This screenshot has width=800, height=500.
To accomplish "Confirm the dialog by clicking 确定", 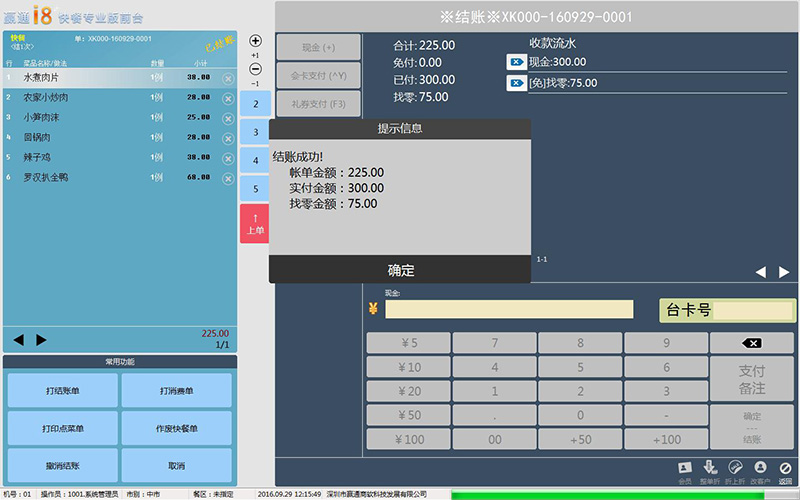I will (x=400, y=270).
